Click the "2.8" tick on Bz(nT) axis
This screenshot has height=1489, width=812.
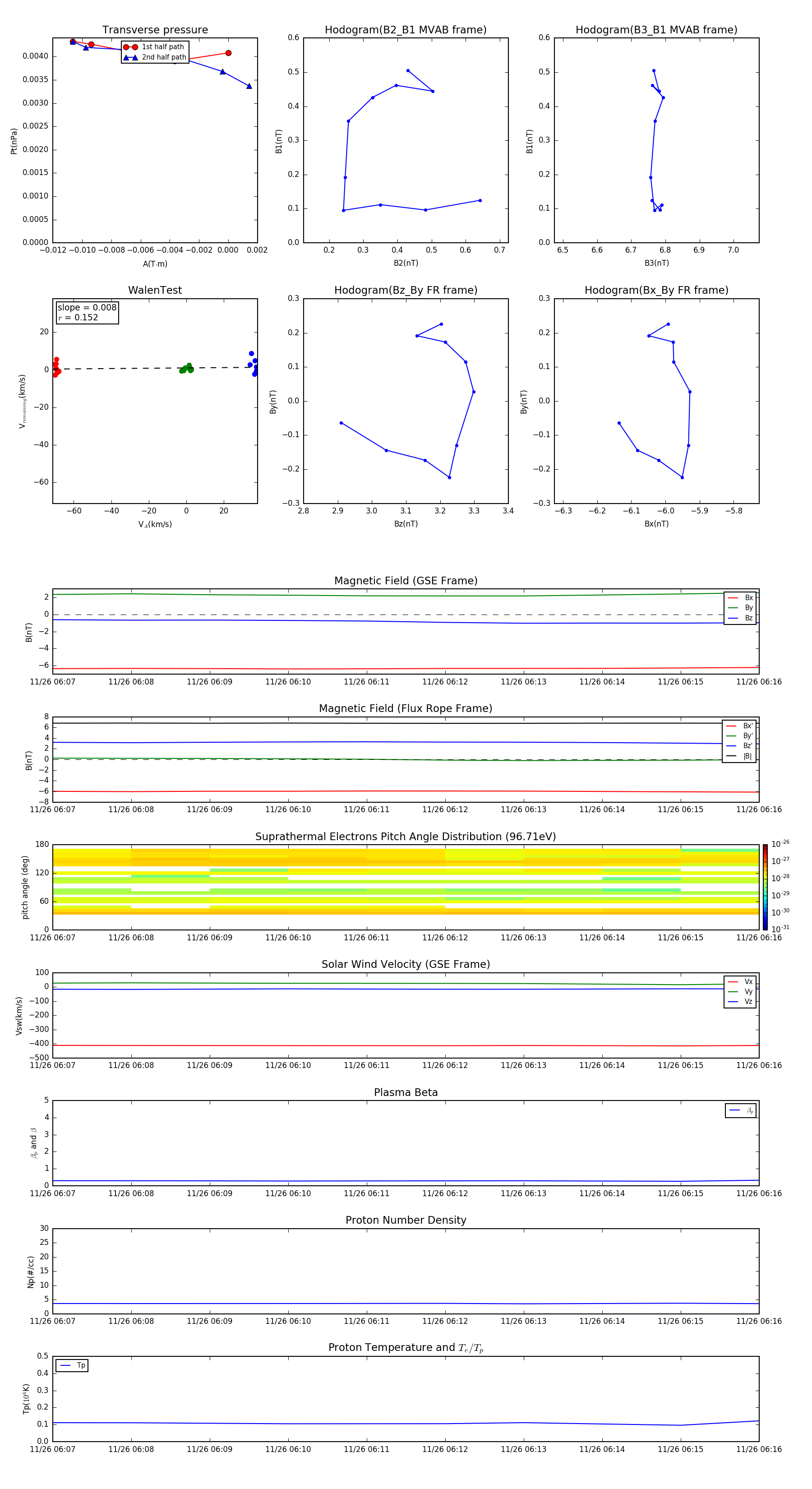point(304,511)
